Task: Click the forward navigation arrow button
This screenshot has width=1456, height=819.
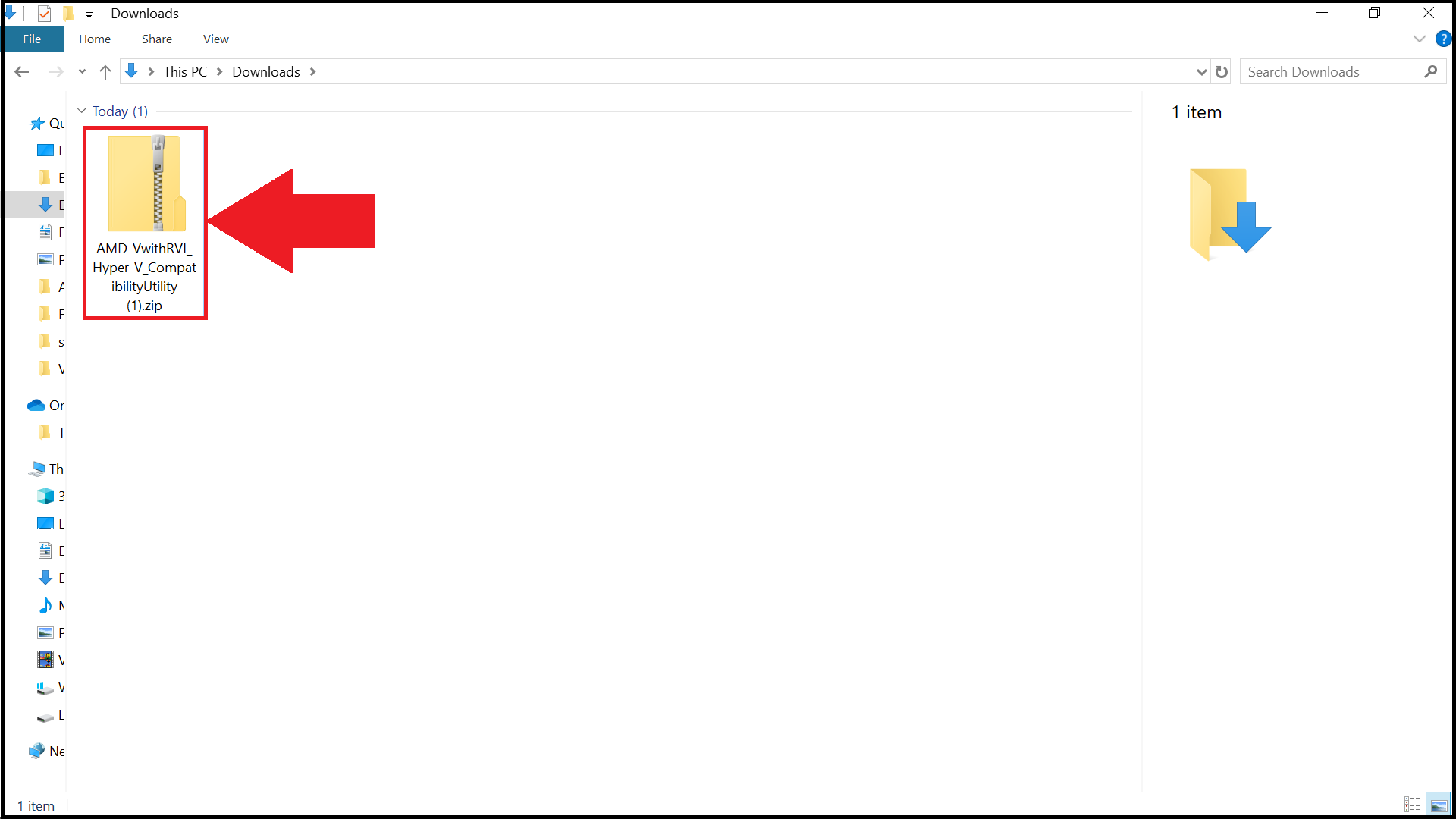Action: pyautogui.click(x=55, y=71)
